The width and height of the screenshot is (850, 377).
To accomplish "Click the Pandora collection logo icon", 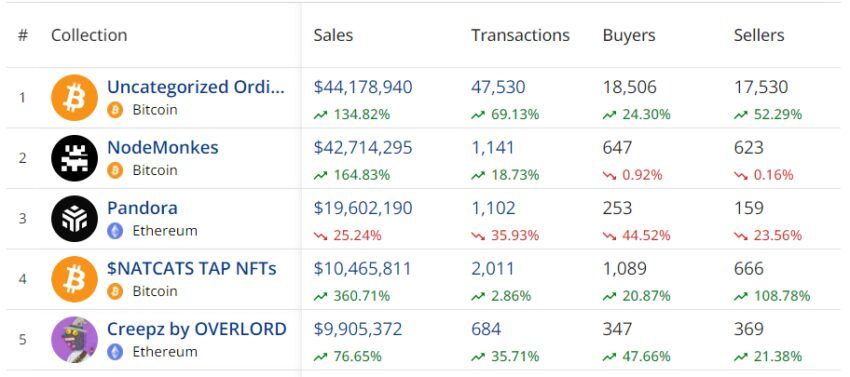I will click(x=74, y=219).
